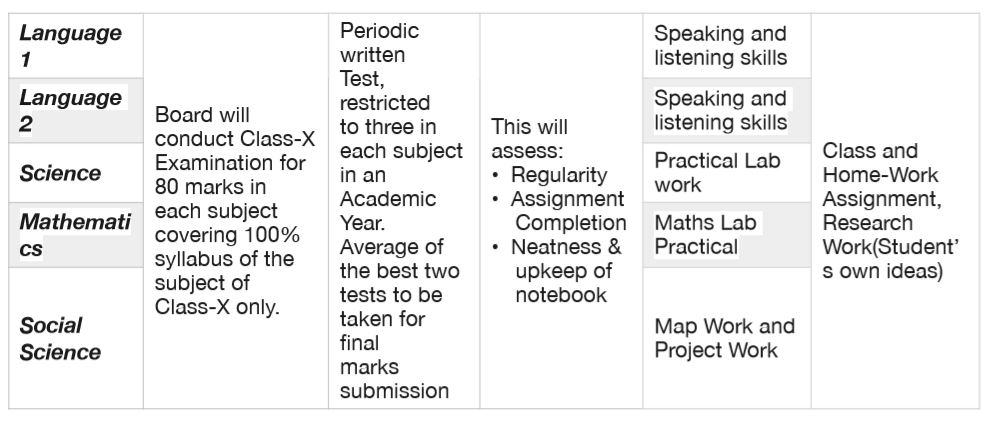Click the 'This will assess:' heading

click(x=530, y=141)
